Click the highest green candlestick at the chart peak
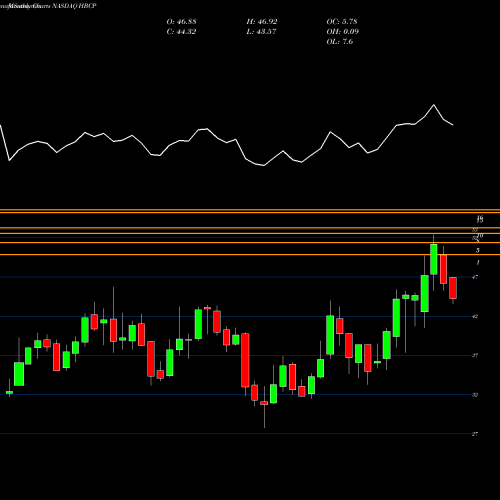 click(434, 259)
